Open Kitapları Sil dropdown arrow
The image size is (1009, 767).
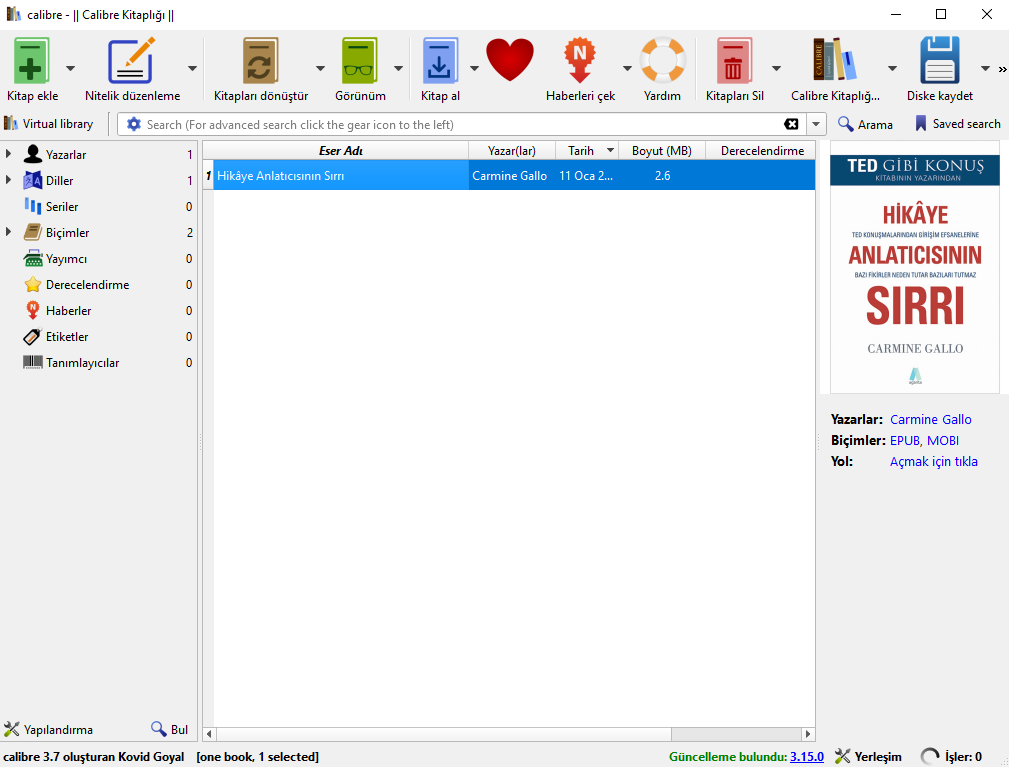point(777,68)
